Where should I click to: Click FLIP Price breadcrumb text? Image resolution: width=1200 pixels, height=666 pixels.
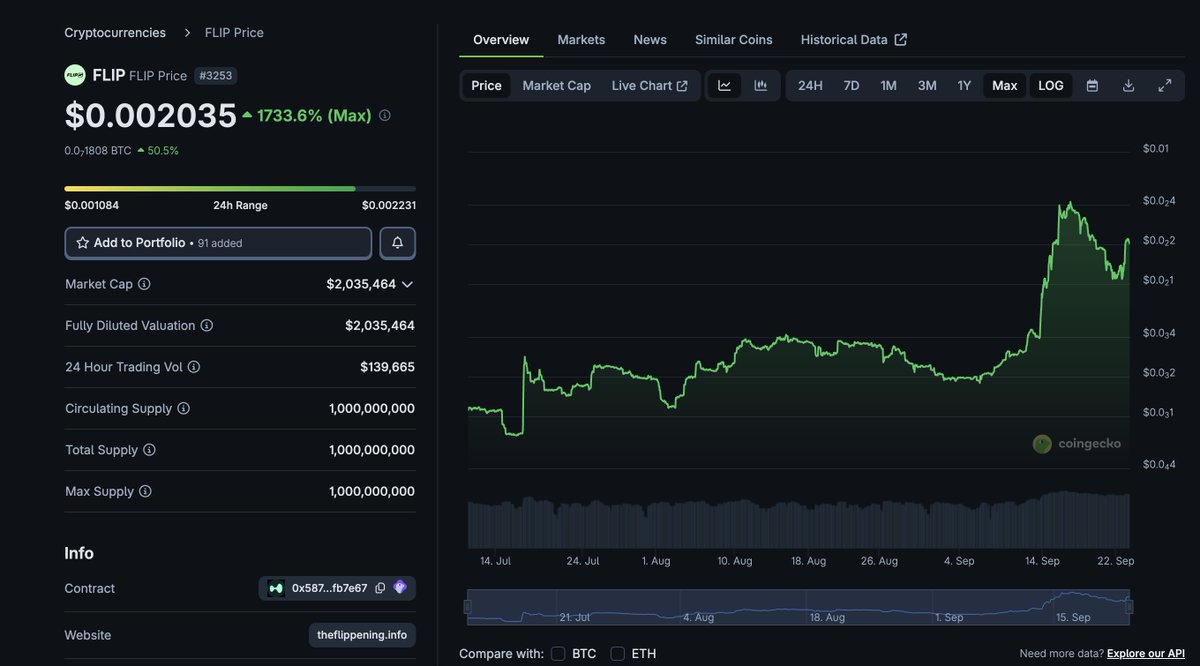click(x=234, y=33)
